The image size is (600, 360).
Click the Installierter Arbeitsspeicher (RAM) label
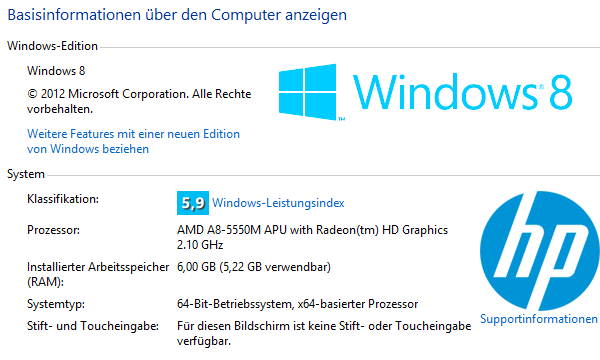click(x=98, y=274)
